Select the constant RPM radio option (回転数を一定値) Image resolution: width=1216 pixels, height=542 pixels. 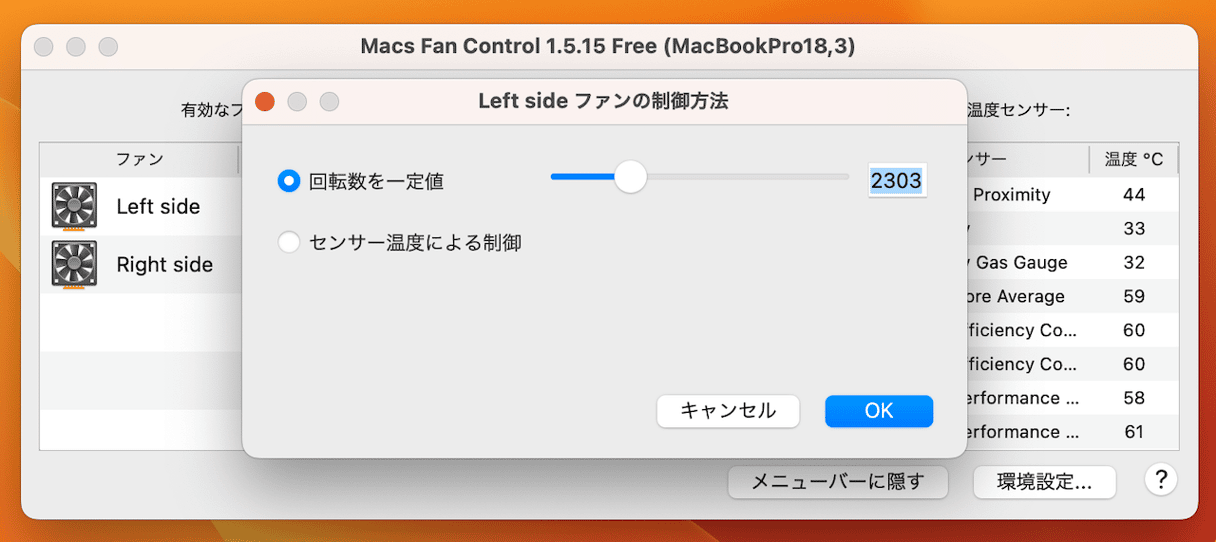[289, 181]
